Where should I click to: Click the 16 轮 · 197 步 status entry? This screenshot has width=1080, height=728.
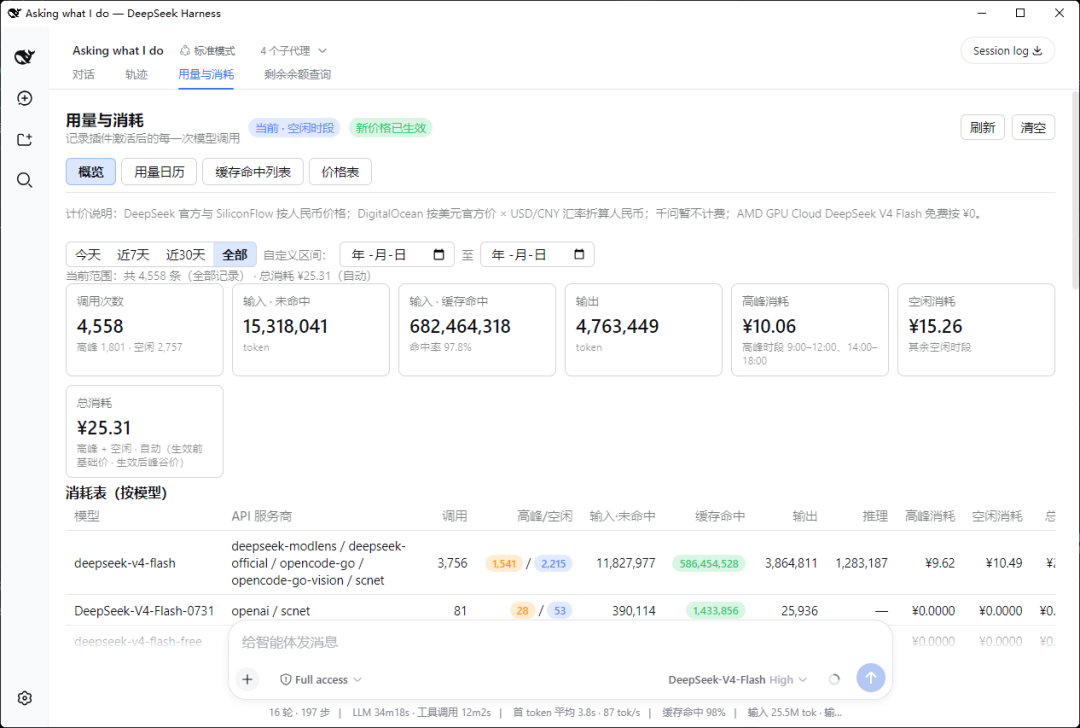[x=300, y=712]
